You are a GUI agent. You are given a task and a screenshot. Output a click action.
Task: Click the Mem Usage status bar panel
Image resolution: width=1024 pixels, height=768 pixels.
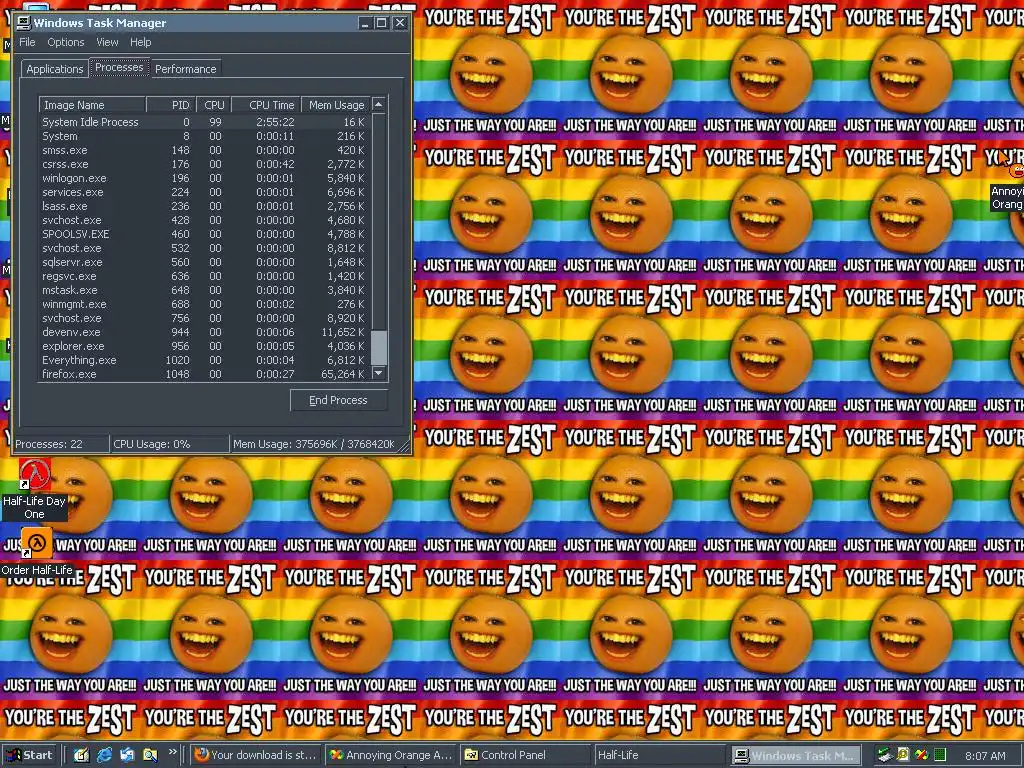pyautogui.click(x=314, y=444)
